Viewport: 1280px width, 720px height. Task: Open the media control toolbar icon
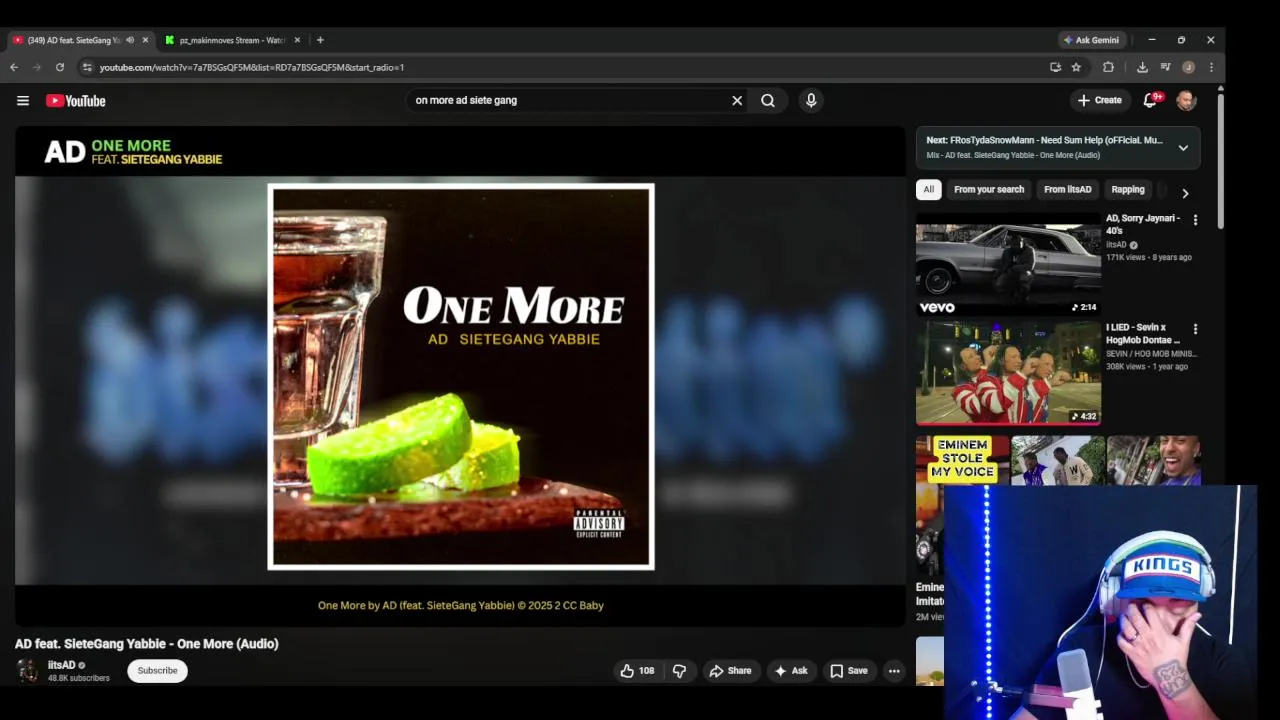pos(1165,67)
